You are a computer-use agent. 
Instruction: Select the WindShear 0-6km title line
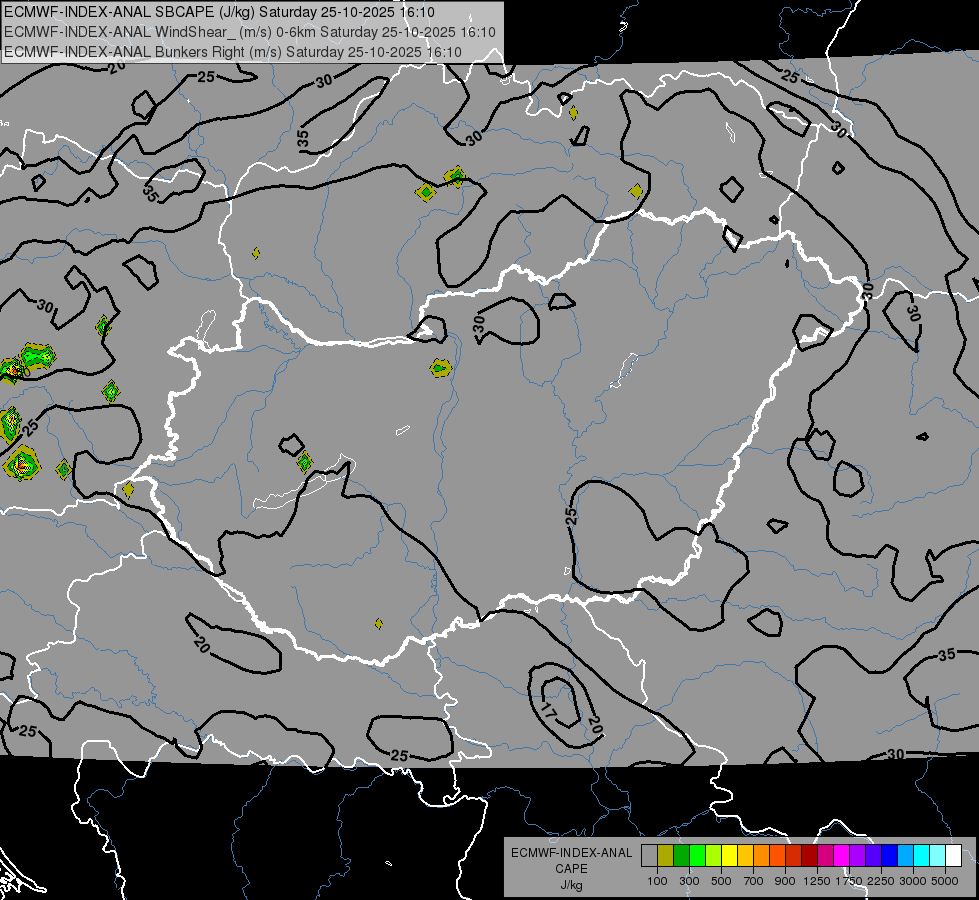(250, 32)
